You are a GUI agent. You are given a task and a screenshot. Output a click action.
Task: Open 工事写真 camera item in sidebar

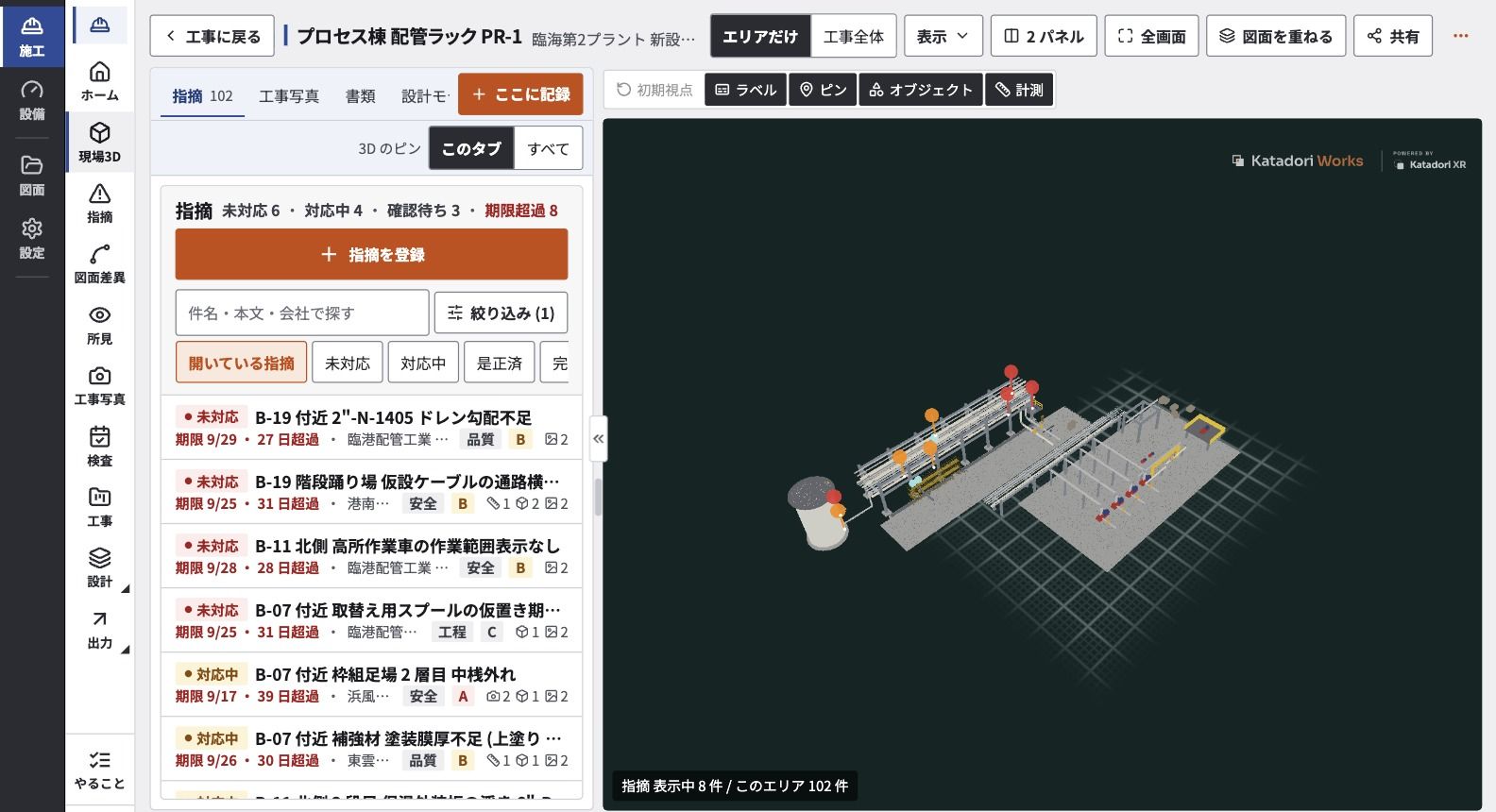(99, 386)
